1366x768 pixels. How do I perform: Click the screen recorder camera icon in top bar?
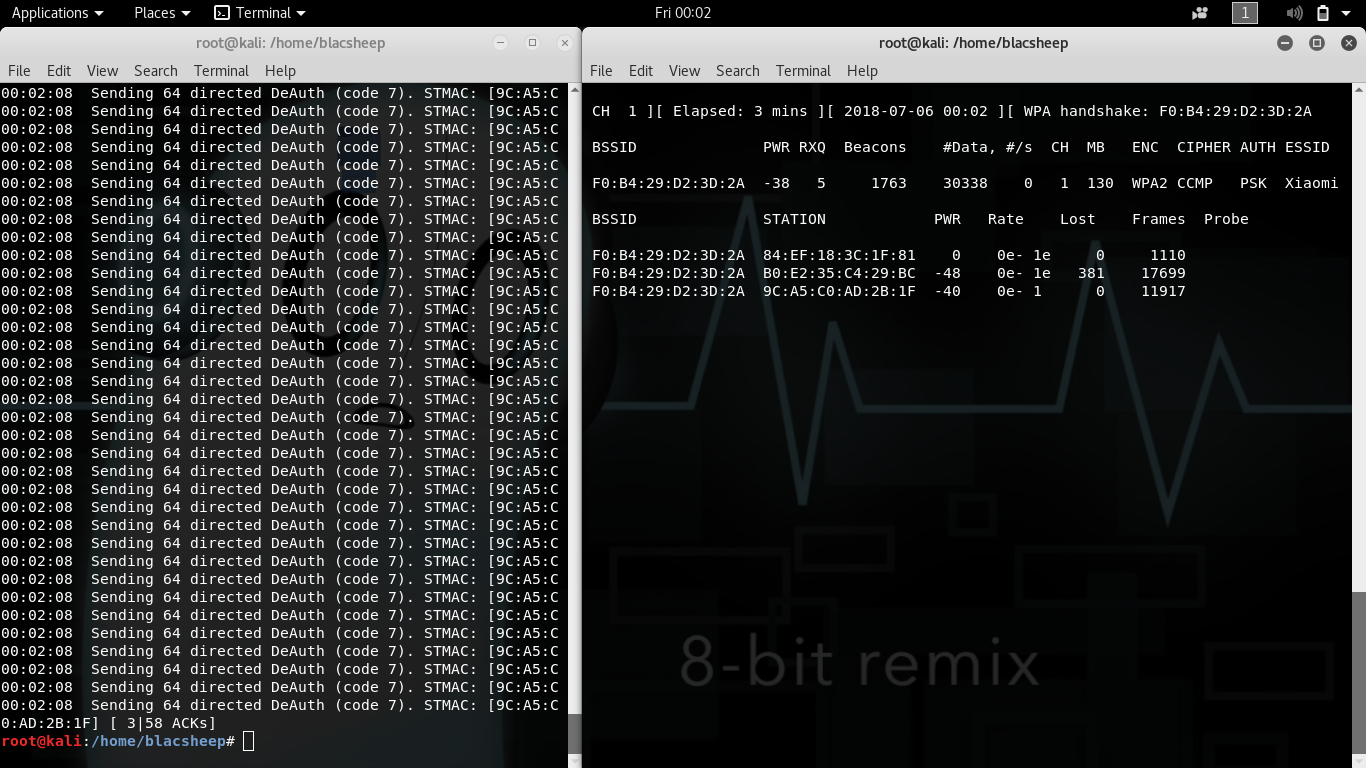[1200, 13]
